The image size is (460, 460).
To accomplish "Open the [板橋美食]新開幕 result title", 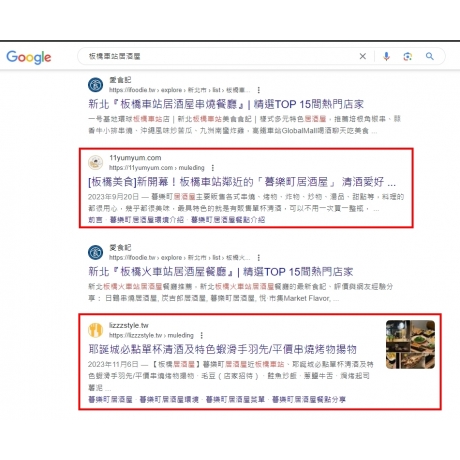I will click(x=242, y=182).
